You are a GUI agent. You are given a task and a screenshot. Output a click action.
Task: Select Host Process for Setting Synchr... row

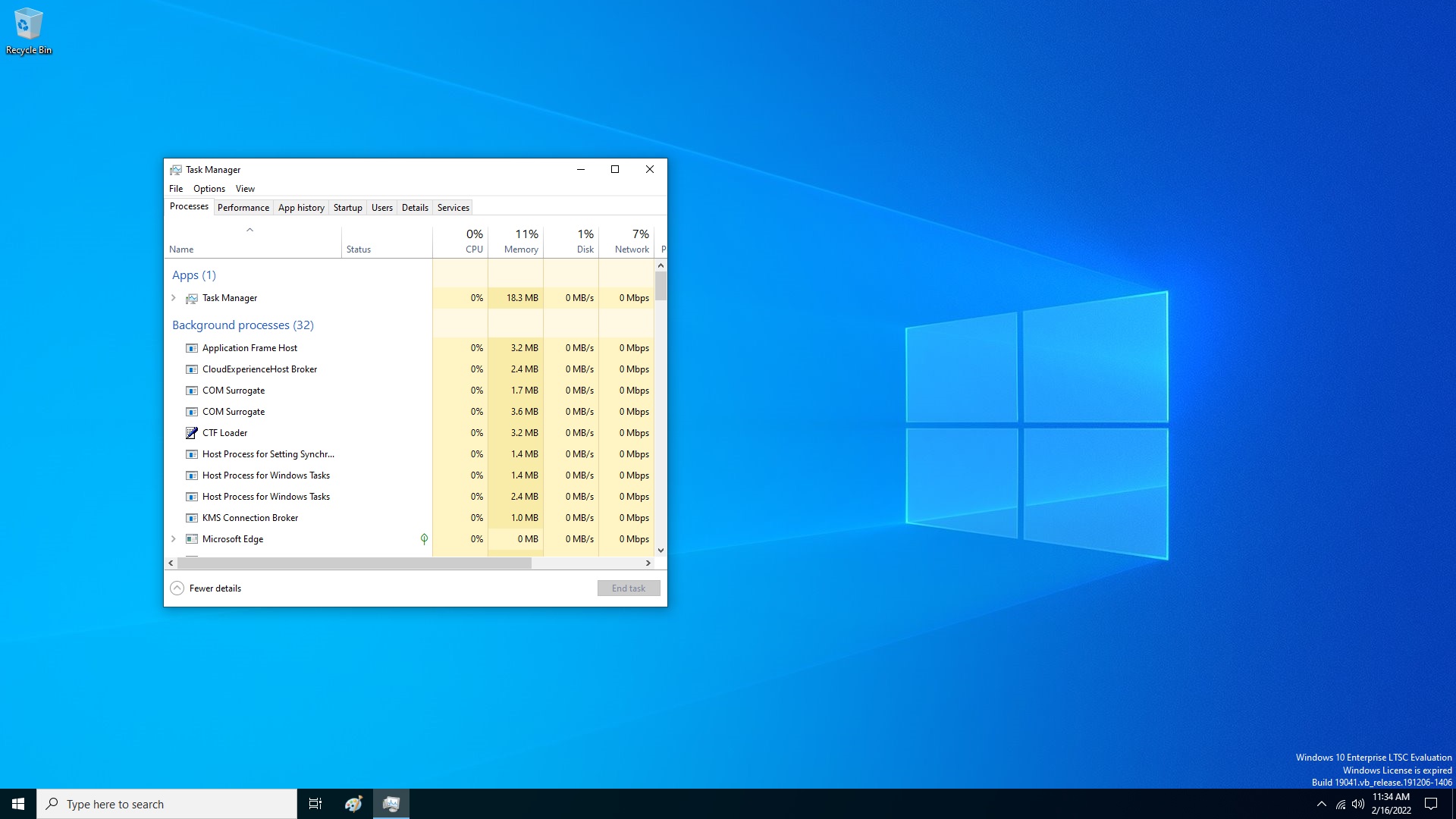click(x=409, y=454)
